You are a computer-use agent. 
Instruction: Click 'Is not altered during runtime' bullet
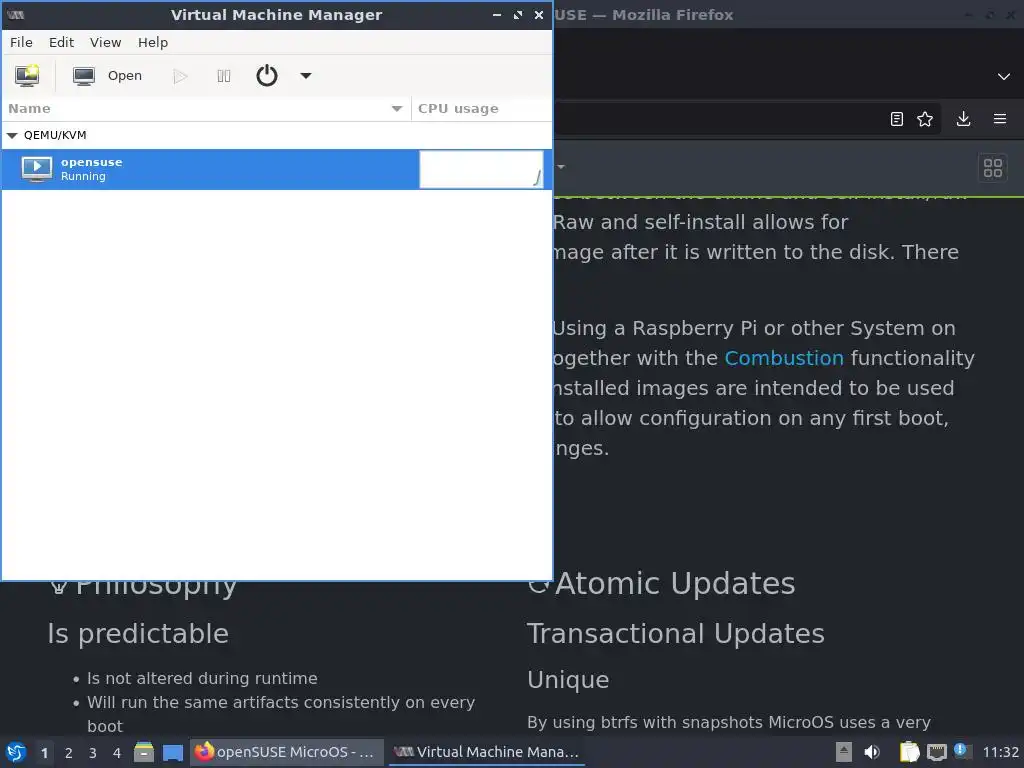[x=202, y=679]
